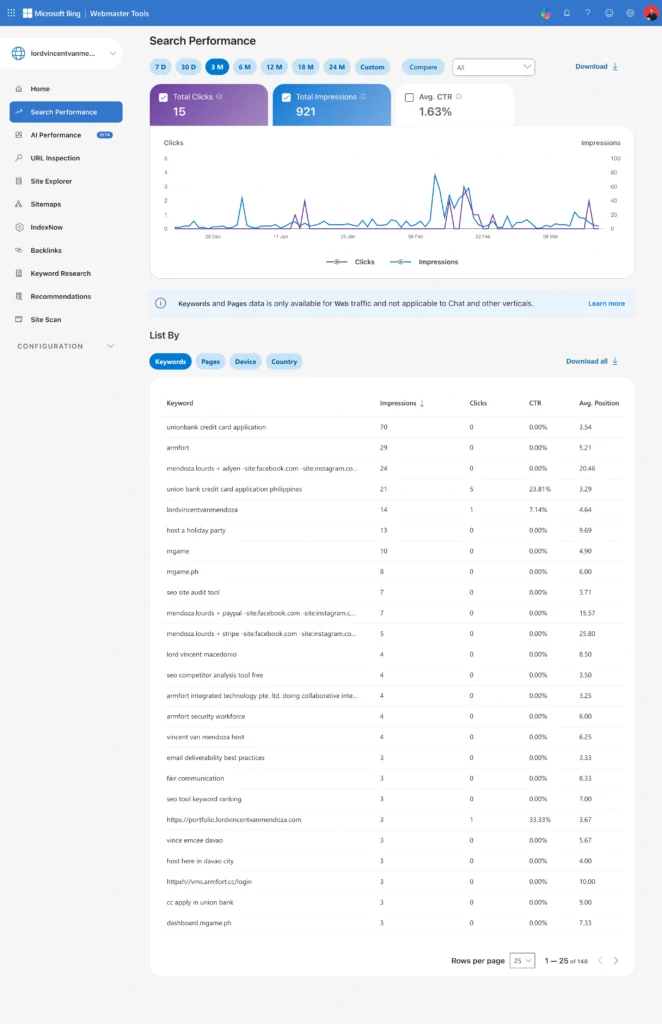This screenshot has height=1024, width=662.
Task: Open settings gear icon in header
Action: tap(630, 13)
